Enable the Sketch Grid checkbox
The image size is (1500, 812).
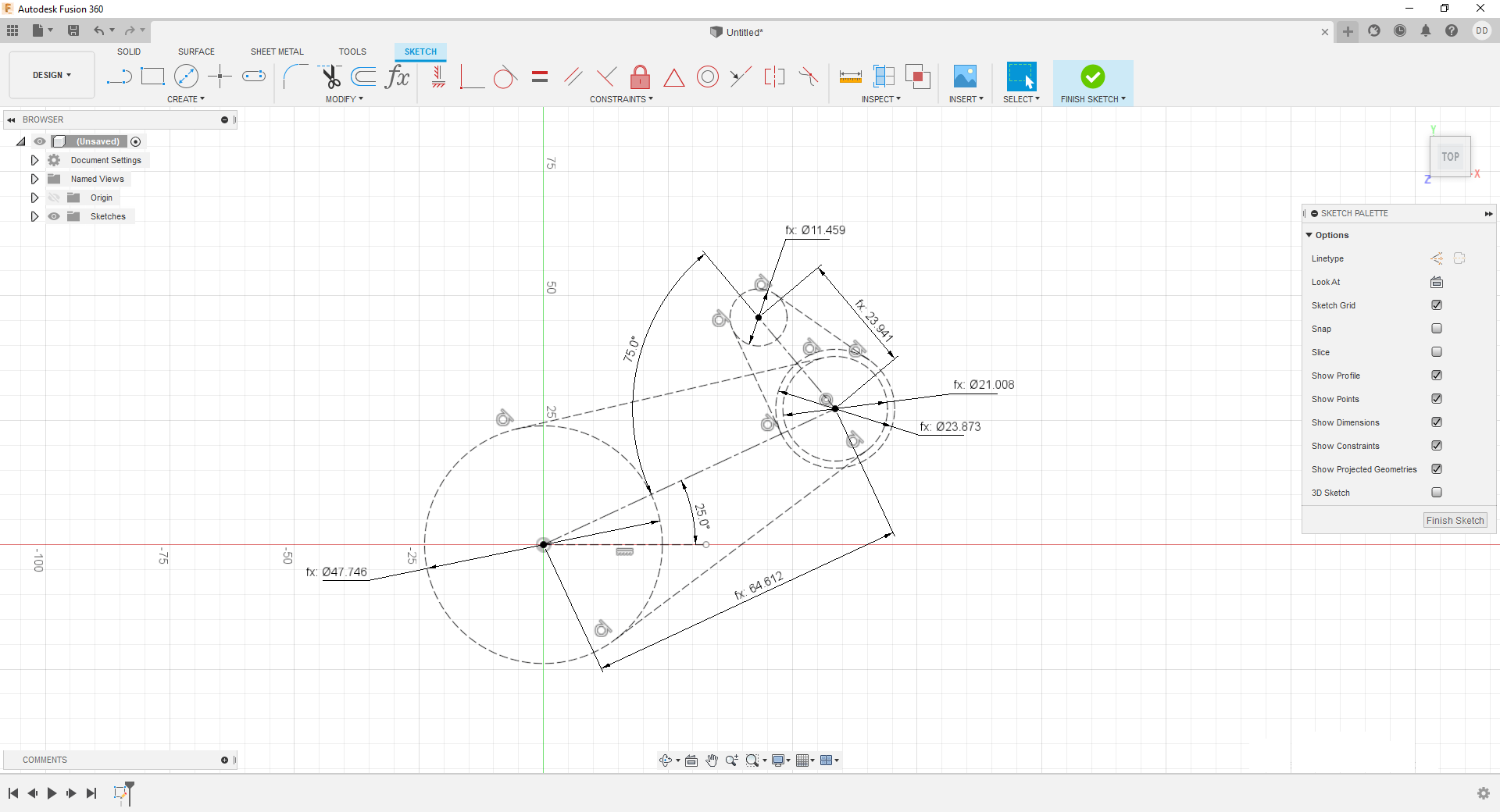click(x=1437, y=304)
